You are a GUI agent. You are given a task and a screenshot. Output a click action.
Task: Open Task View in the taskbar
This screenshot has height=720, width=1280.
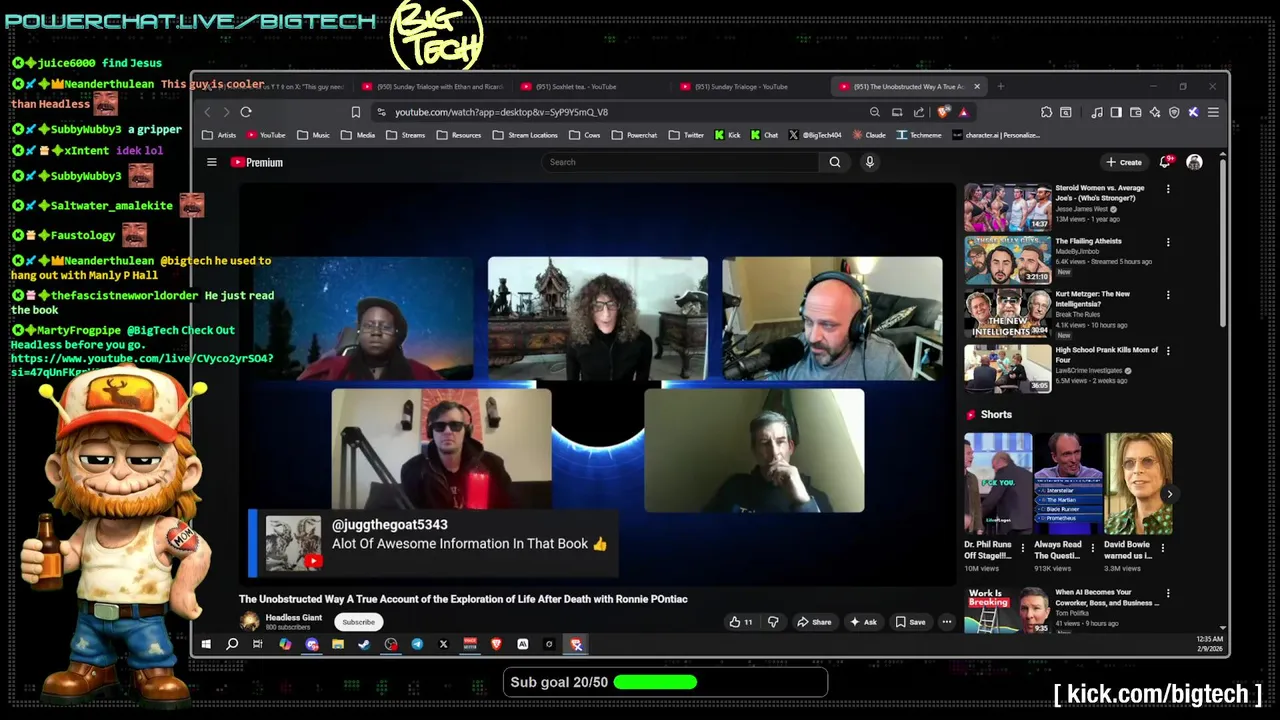[x=258, y=645]
